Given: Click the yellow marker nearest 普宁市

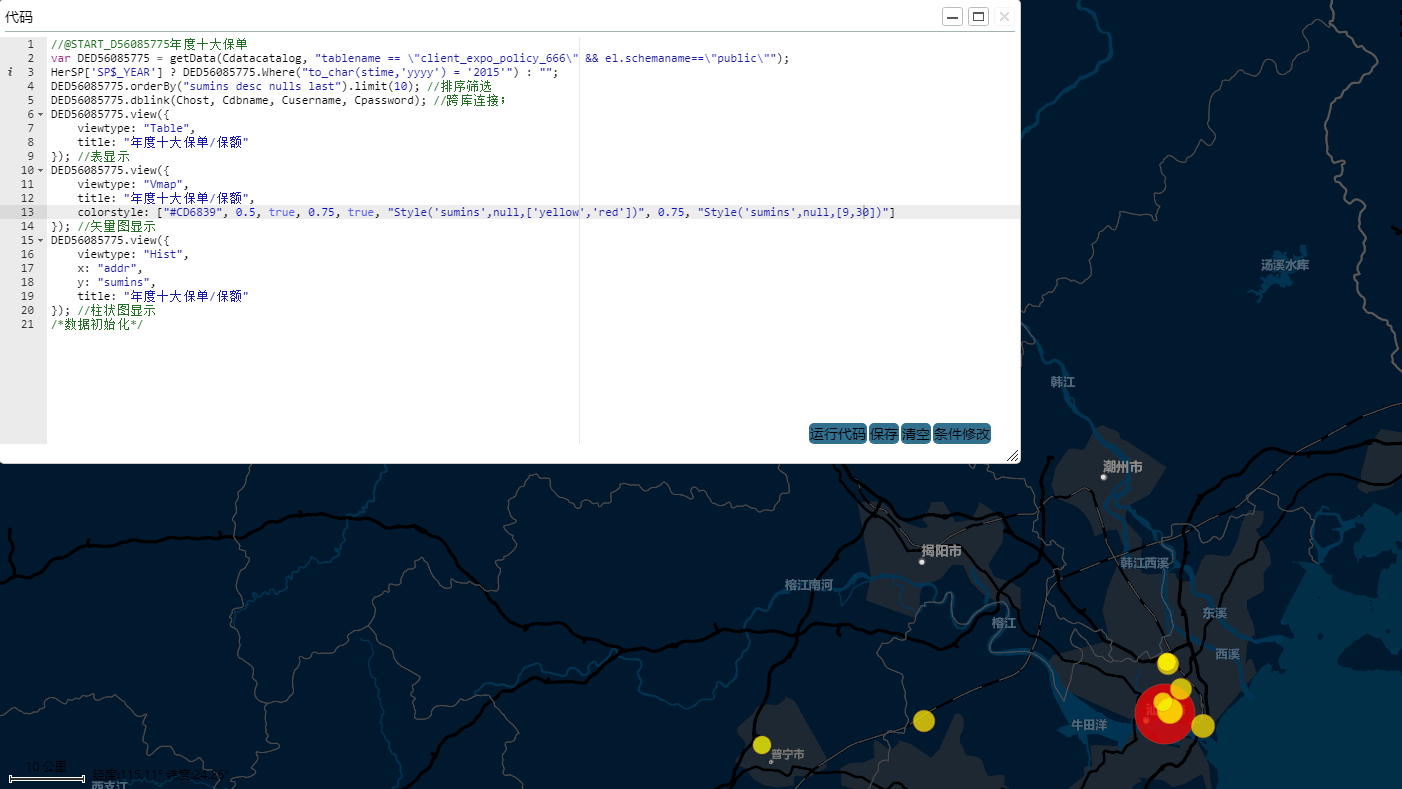Looking at the screenshot, I should point(762,745).
